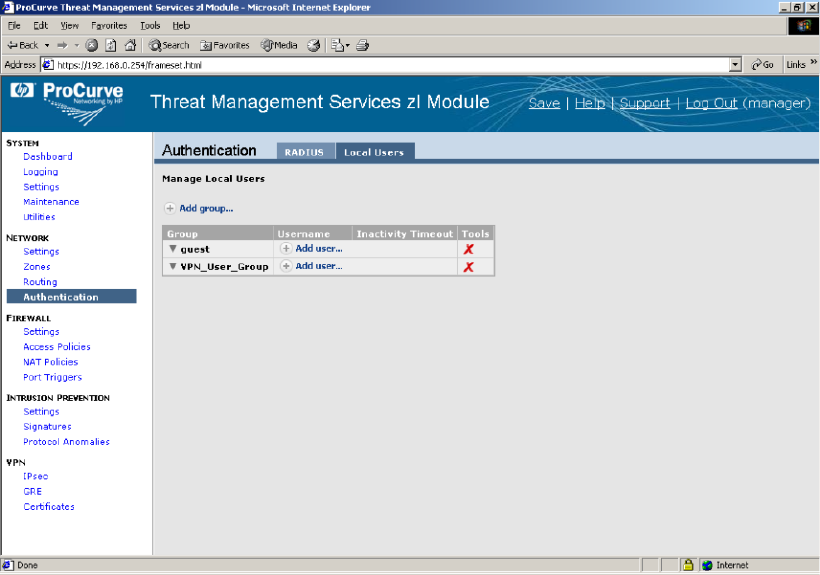The width and height of the screenshot is (820, 575).
Task: Open Signatures under Intrusion Prevention
Action: [x=47, y=427]
